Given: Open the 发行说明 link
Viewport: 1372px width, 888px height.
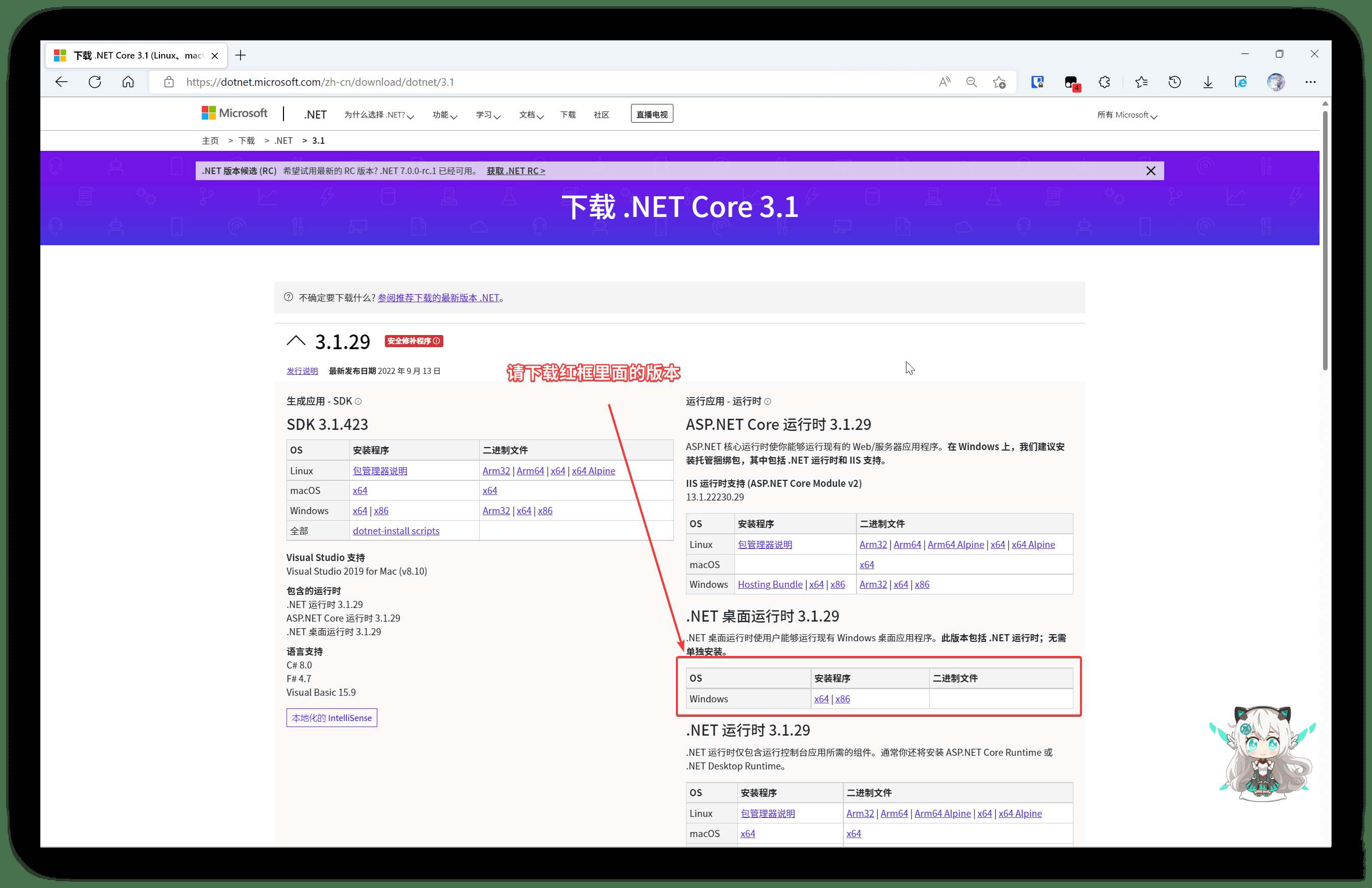Looking at the screenshot, I should pyautogui.click(x=302, y=371).
